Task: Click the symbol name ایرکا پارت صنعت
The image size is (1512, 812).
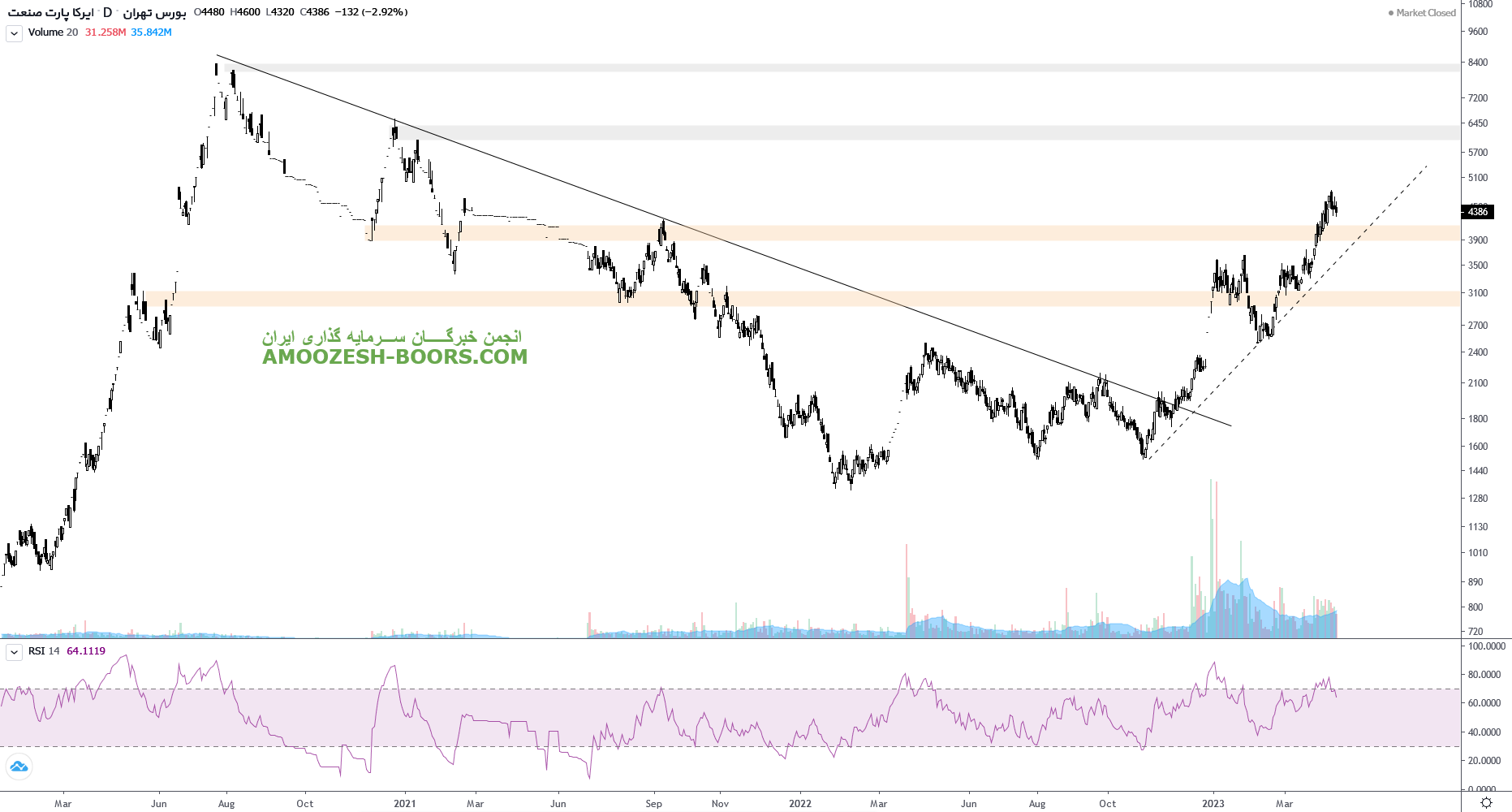Action: (50, 12)
